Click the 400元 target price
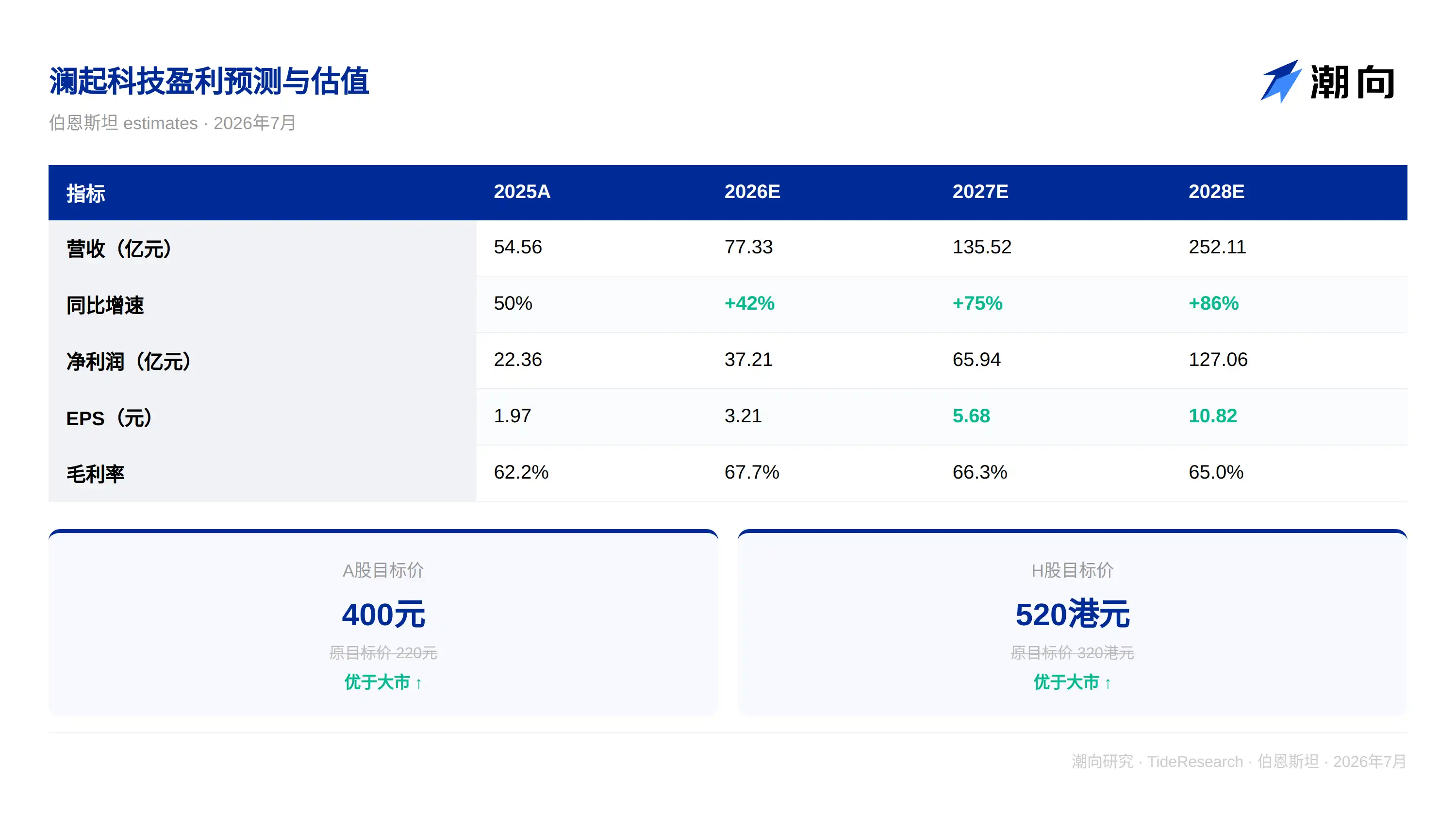Image resolution: width=1456 pixels, height=830 pixels. pos(383,614)
